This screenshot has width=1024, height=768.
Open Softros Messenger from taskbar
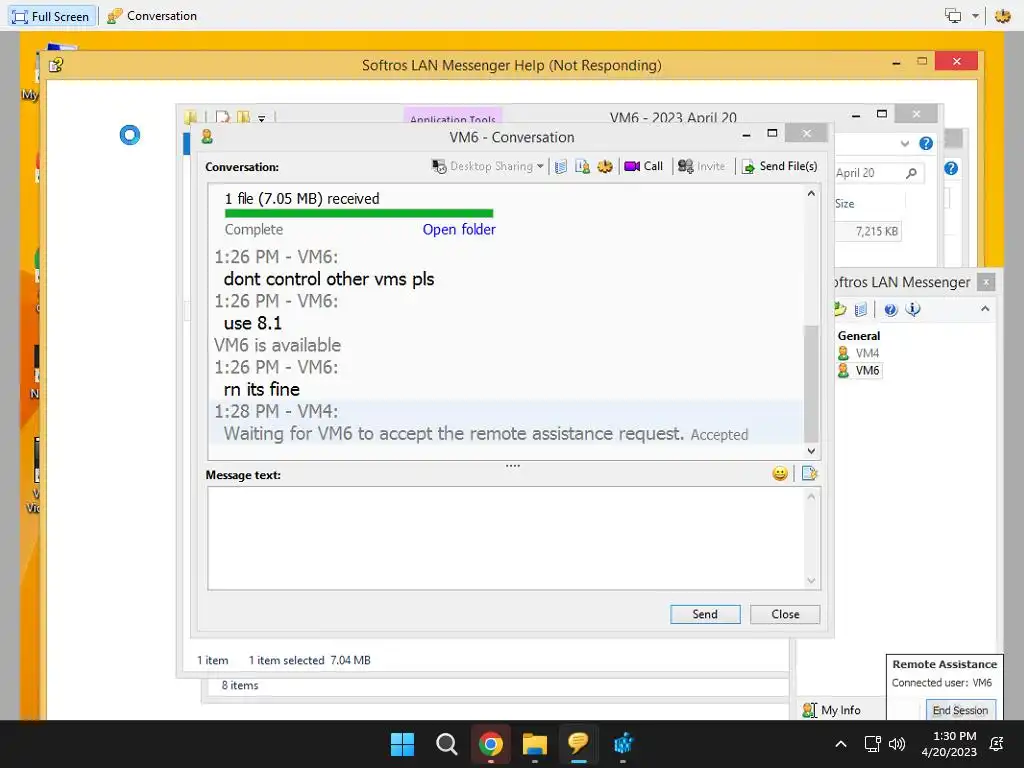(x=579, y=744)
